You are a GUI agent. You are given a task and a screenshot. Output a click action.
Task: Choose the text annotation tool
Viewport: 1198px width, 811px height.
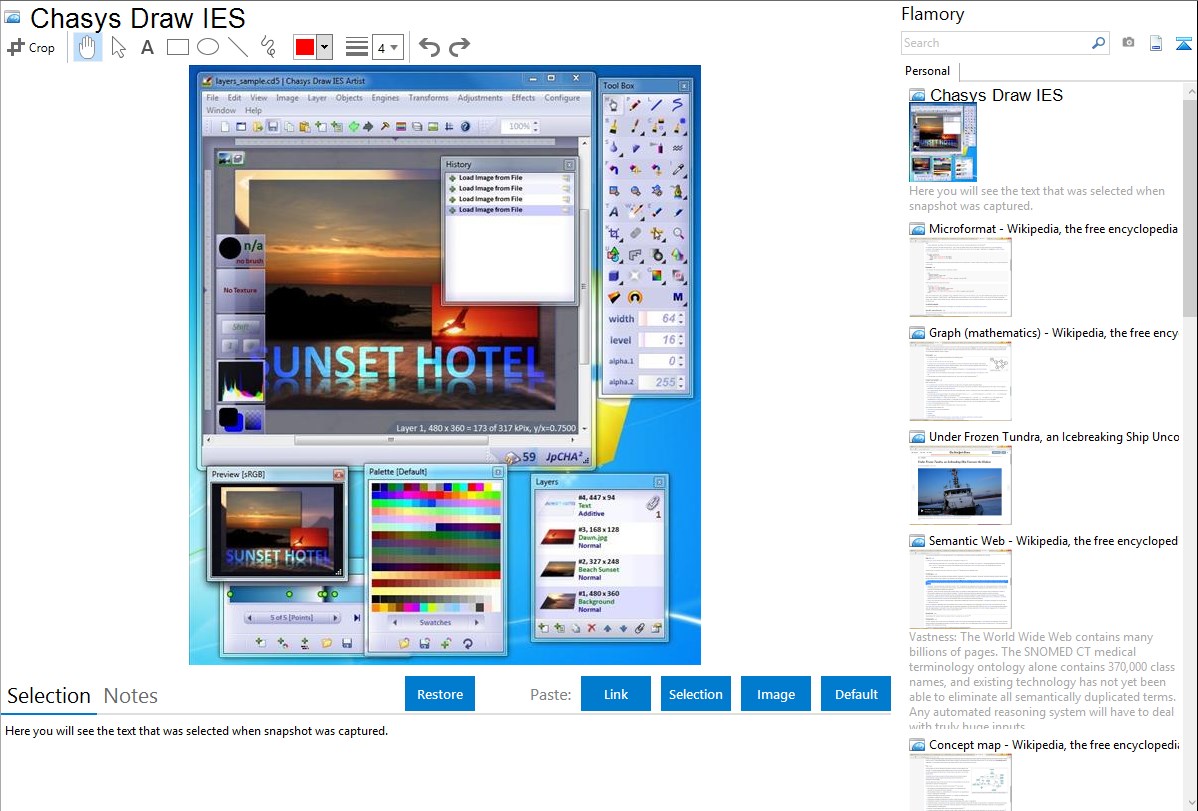coord(147,47)
